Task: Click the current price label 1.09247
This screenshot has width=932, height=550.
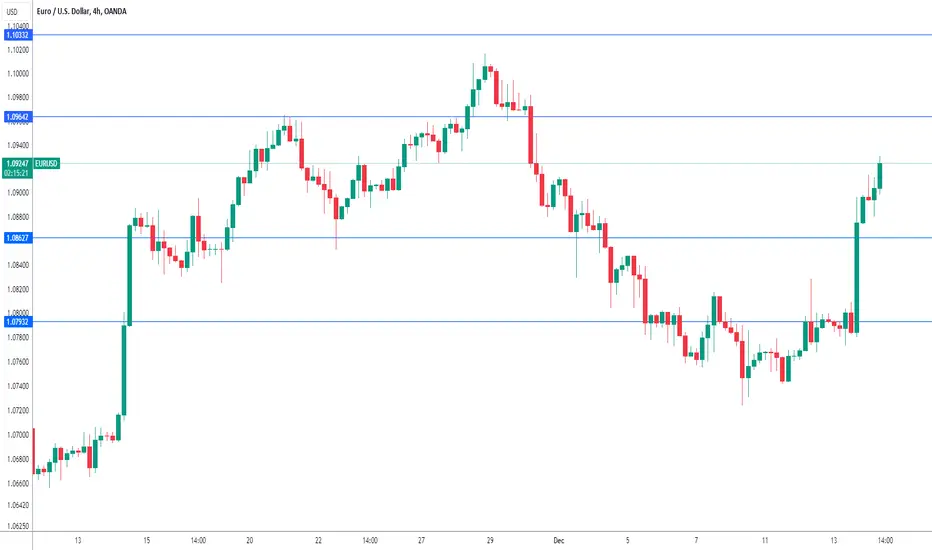Action: (17, 163)
